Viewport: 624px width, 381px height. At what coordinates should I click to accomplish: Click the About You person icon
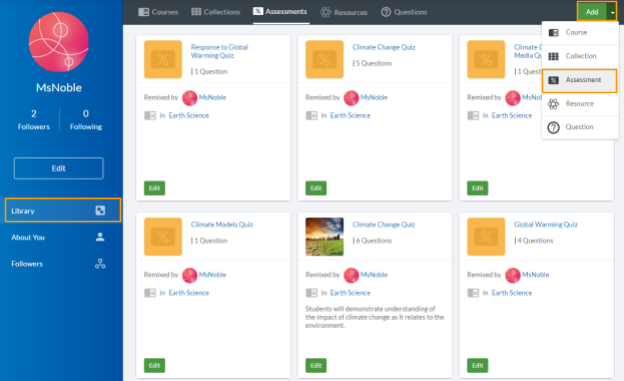coord(100,237)
